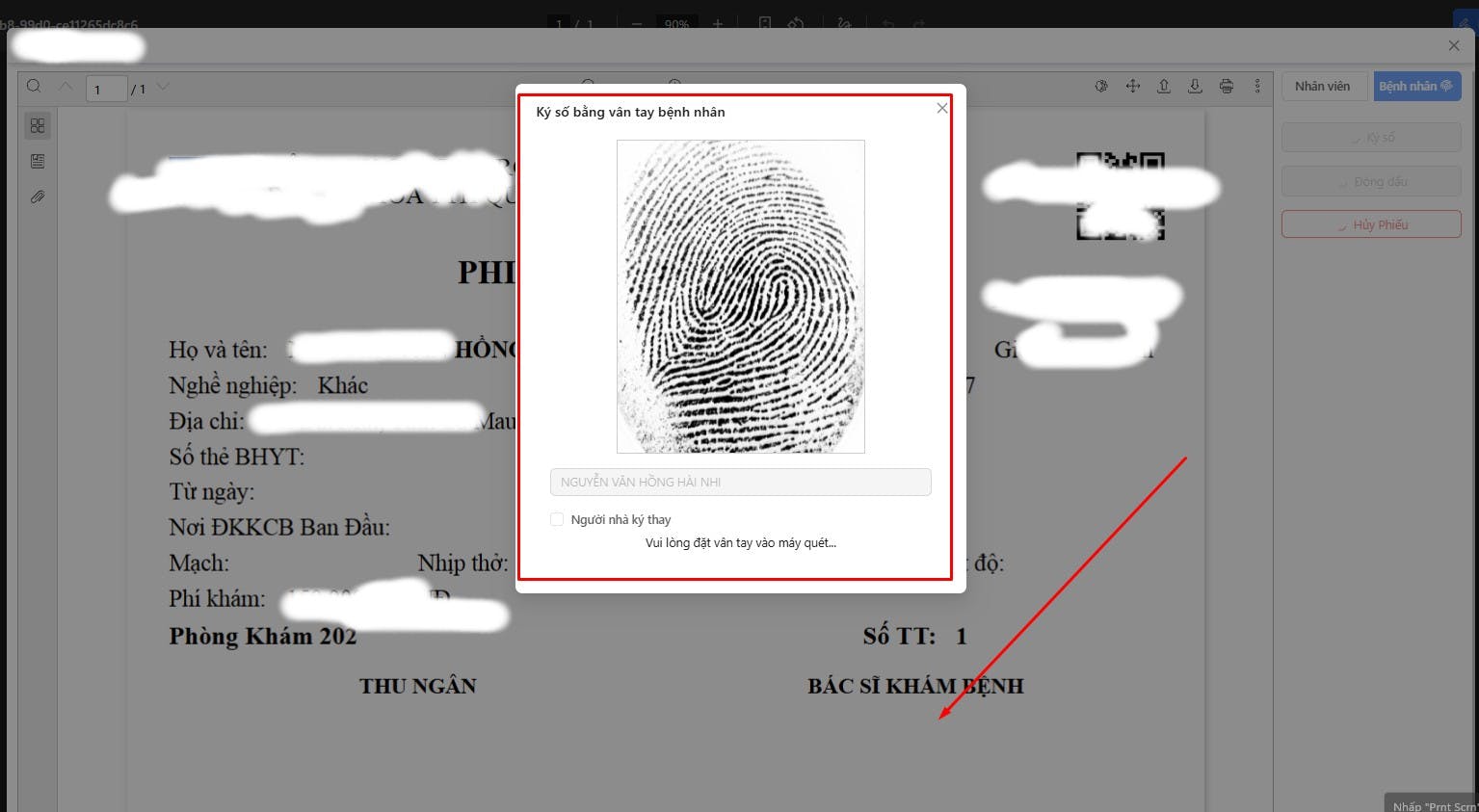
Task: Go to next page with down chevron
Action: 163,87
